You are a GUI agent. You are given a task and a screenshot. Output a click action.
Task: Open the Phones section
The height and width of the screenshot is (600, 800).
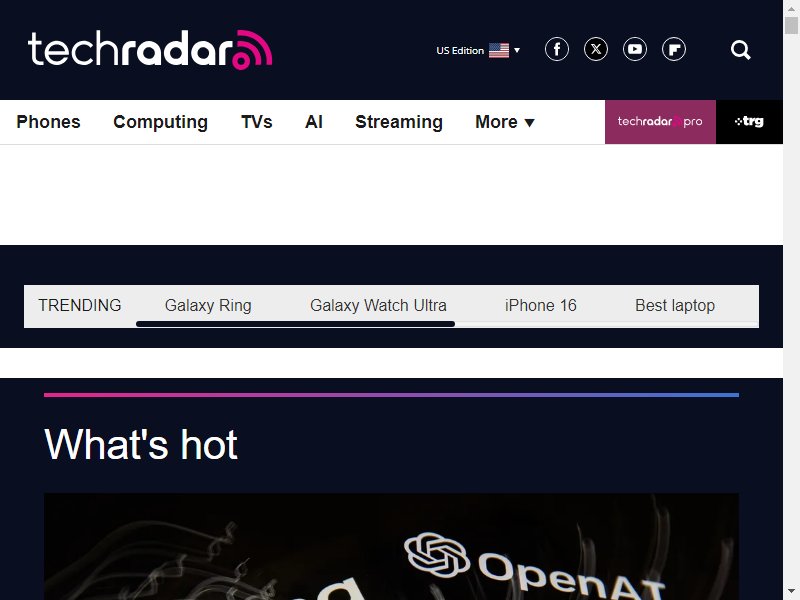(x=48, y=122)
